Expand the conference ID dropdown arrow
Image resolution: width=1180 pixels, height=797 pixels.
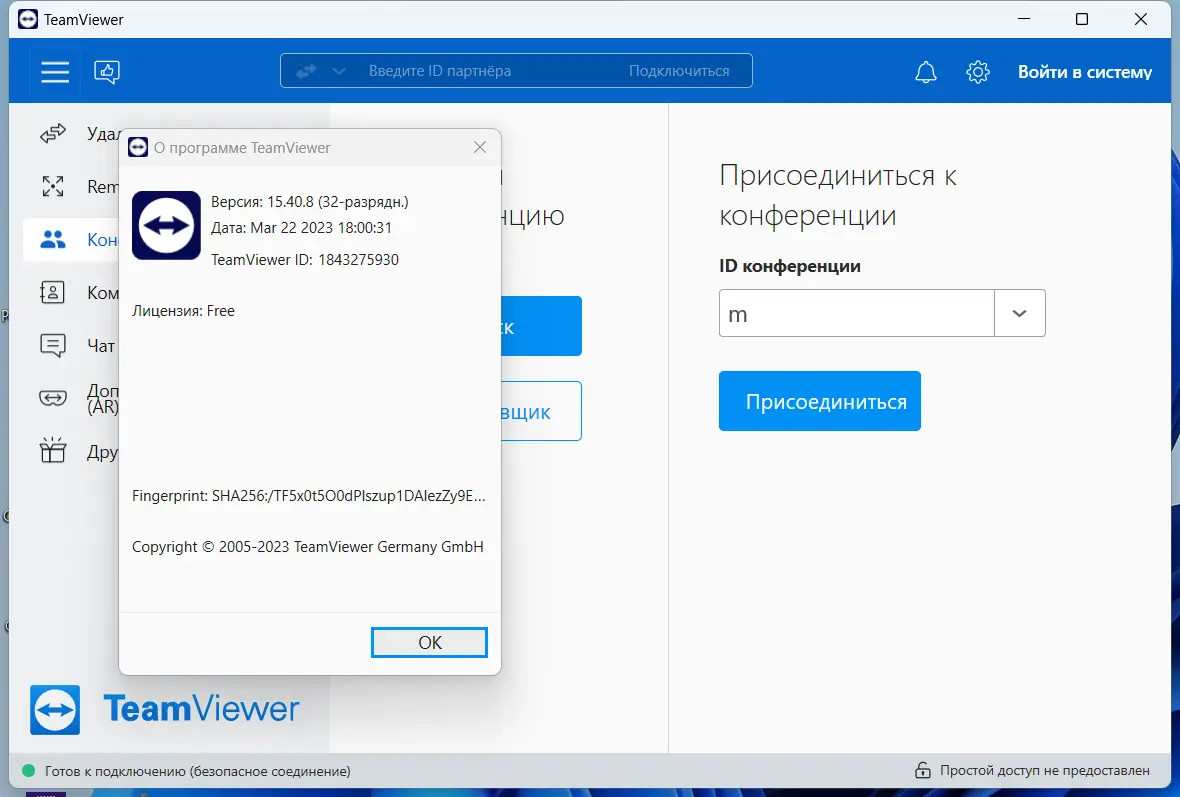tap(1020, 313)
